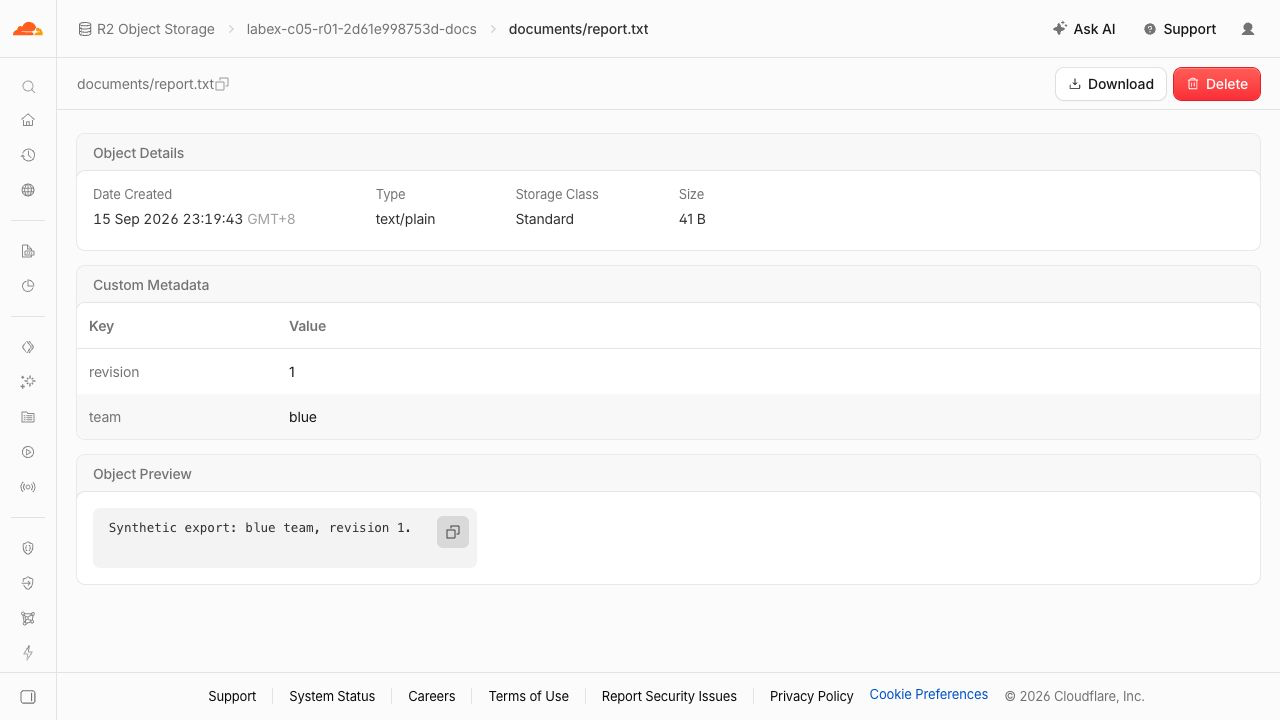Click the text/plain type value
Screen dimensions: 1280x720
406,219
